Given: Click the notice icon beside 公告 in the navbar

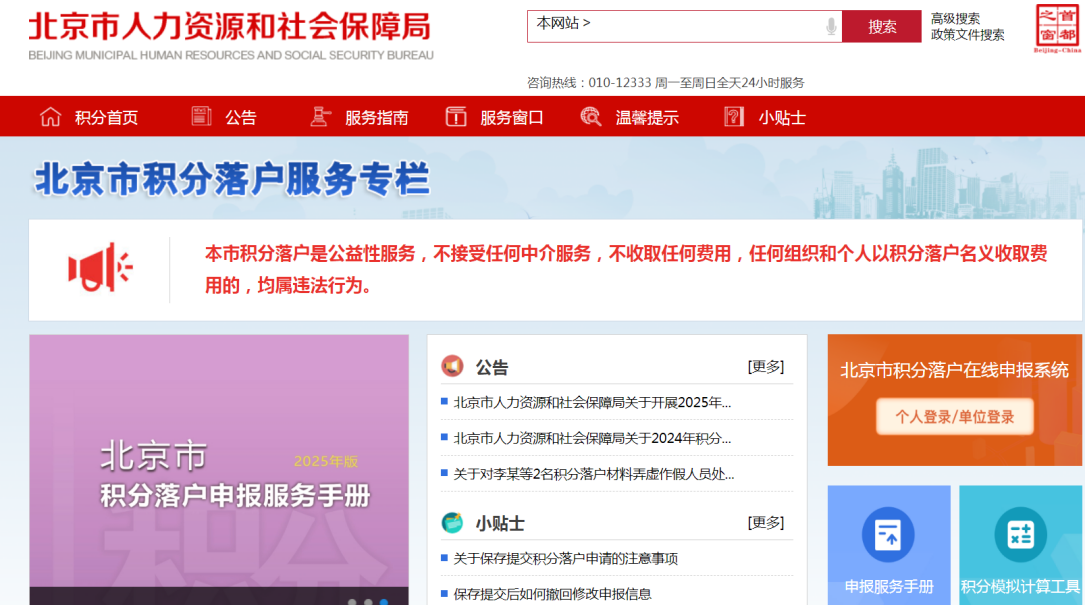Looking at the screenshot, I should (201, 116).
